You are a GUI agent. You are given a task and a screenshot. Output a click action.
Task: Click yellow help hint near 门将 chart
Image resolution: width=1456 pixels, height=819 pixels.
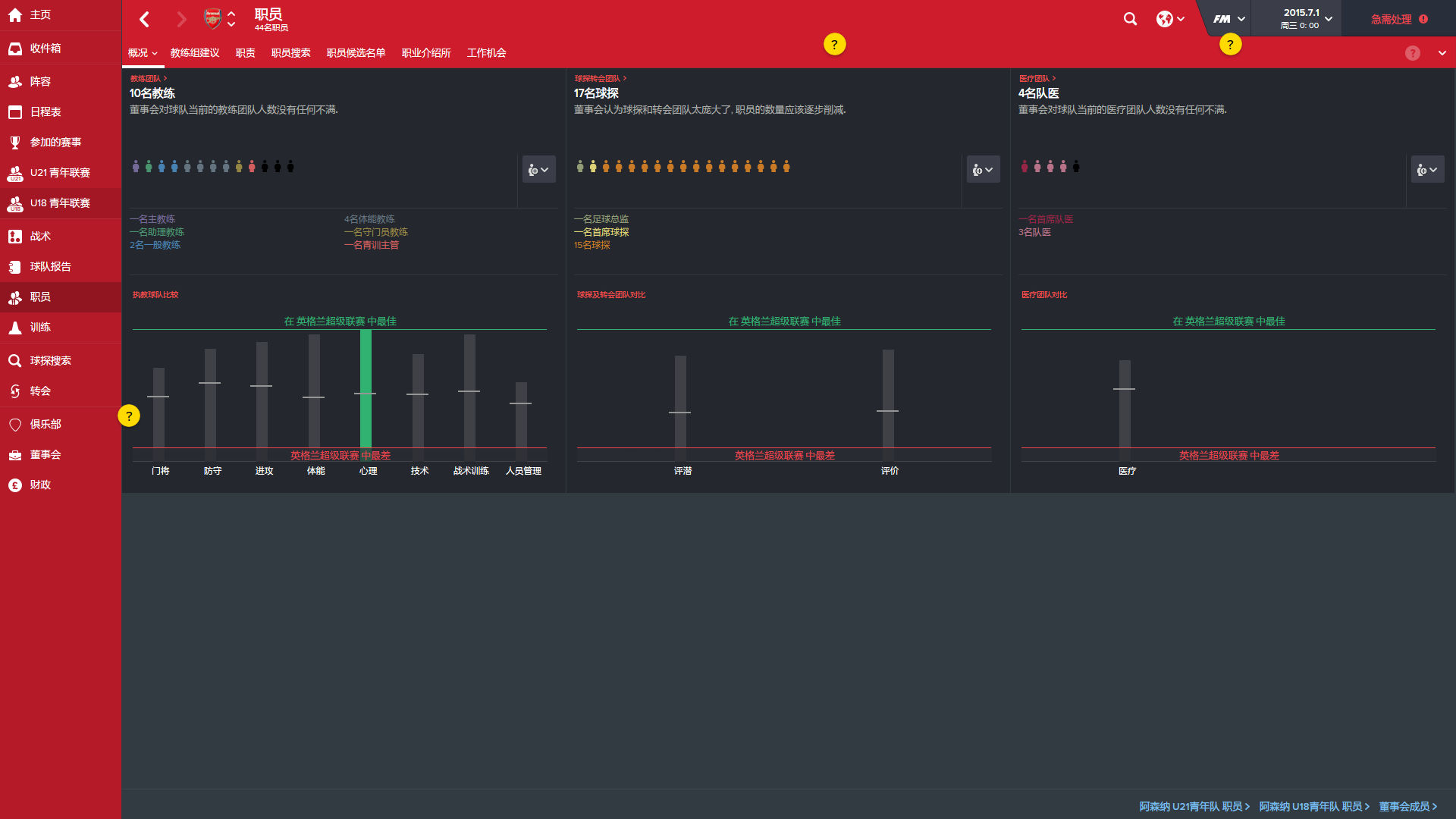(x=129, y=416)
